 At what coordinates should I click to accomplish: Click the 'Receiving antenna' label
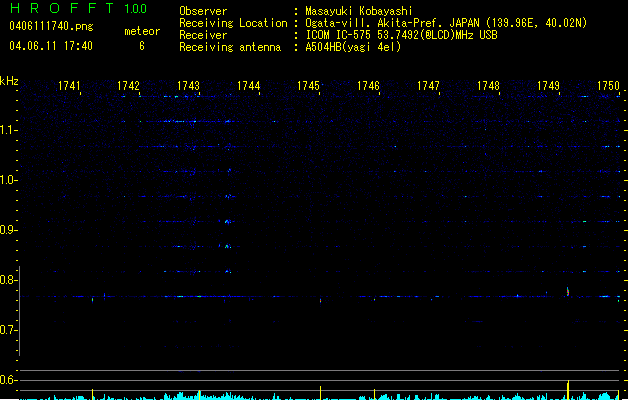click(x=230, y=47)
